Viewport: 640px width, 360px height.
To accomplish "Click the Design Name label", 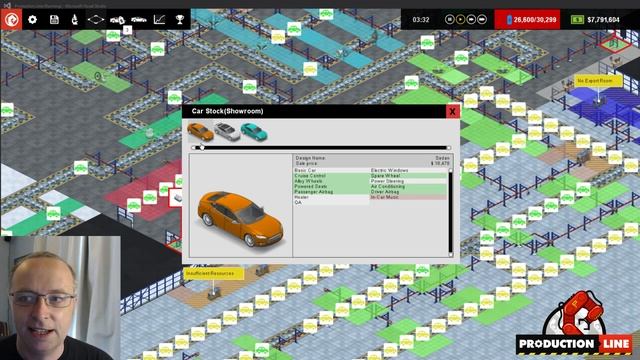I will point(310,158).
